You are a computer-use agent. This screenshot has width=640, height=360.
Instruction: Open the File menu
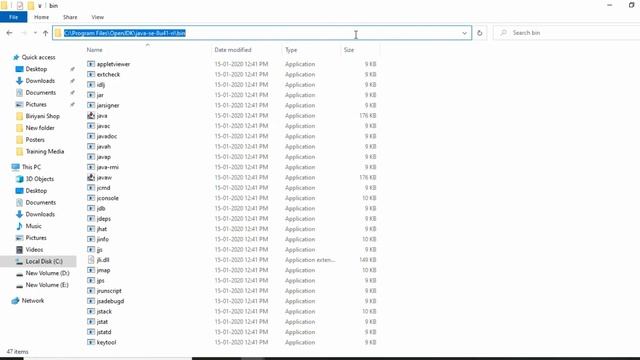[13, 17]
